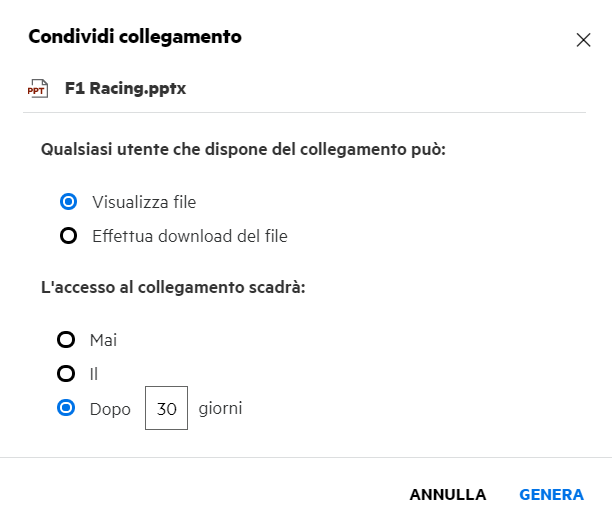The image size is (612, 529).
Task: Click the Dopo label text
Action: pyautogui.click(x=110, y=409)
